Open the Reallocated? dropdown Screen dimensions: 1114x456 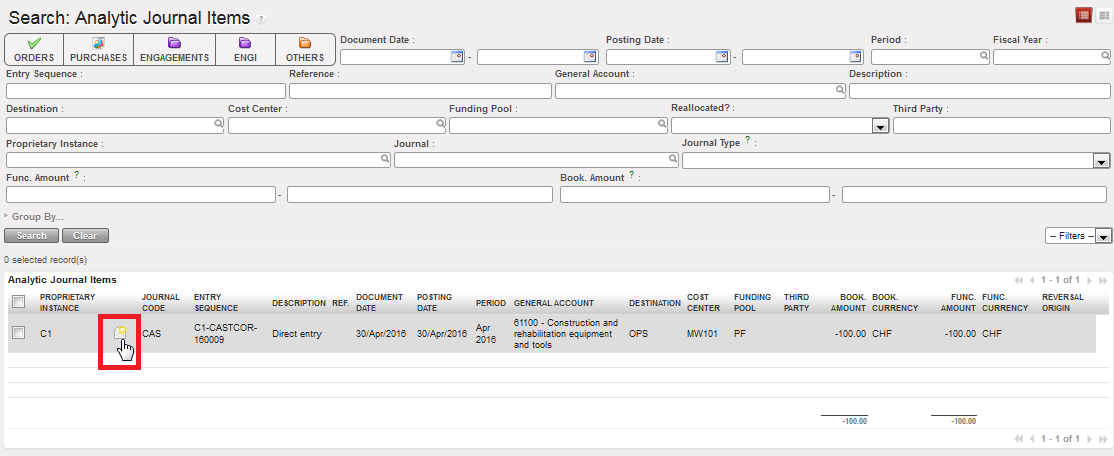coord(880,126)
